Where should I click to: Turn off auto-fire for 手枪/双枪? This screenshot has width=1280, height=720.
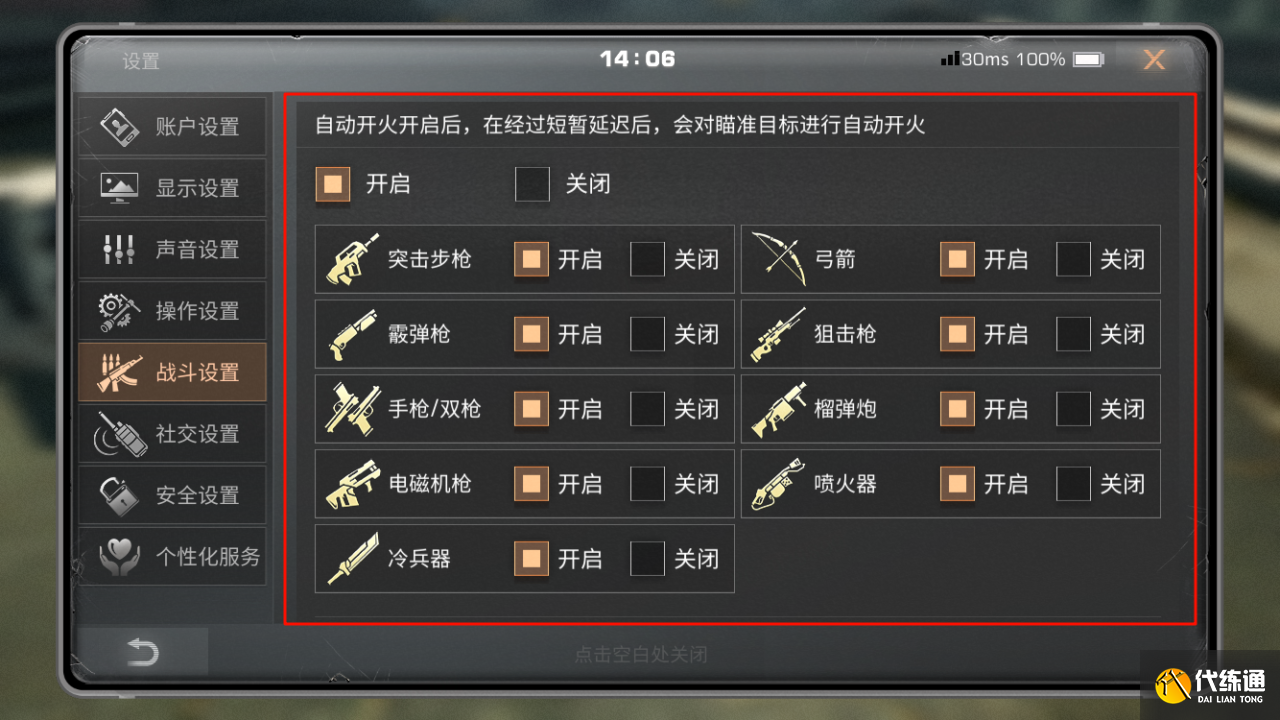pos(647,409)
